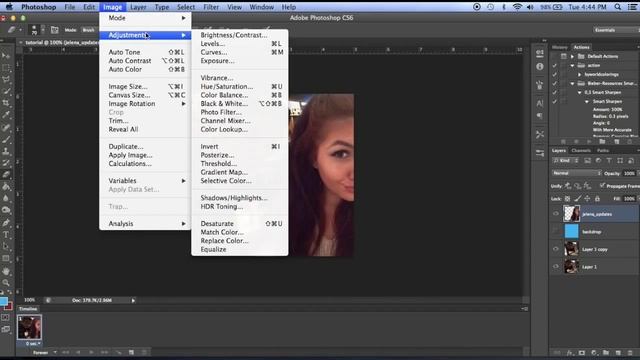The width and height of the screenshot is (640, 360).
Task: Toggle the checkmark beside 0,3 Smart Sharpen
Action: click(x=554, y=92)
